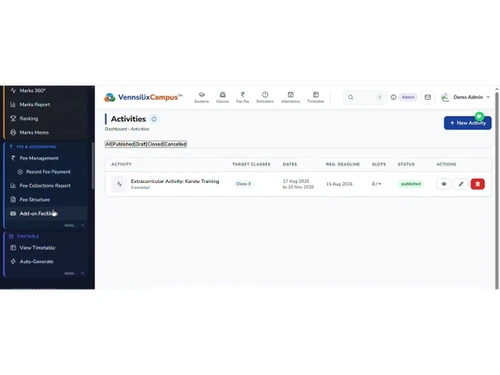Click the Class 3 target class tag
This screenshot has height=375, width=500.
coord(243,184)
